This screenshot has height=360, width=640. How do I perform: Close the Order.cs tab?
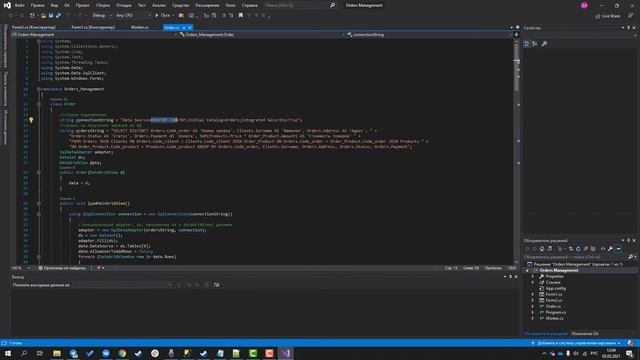pos(190,27)
